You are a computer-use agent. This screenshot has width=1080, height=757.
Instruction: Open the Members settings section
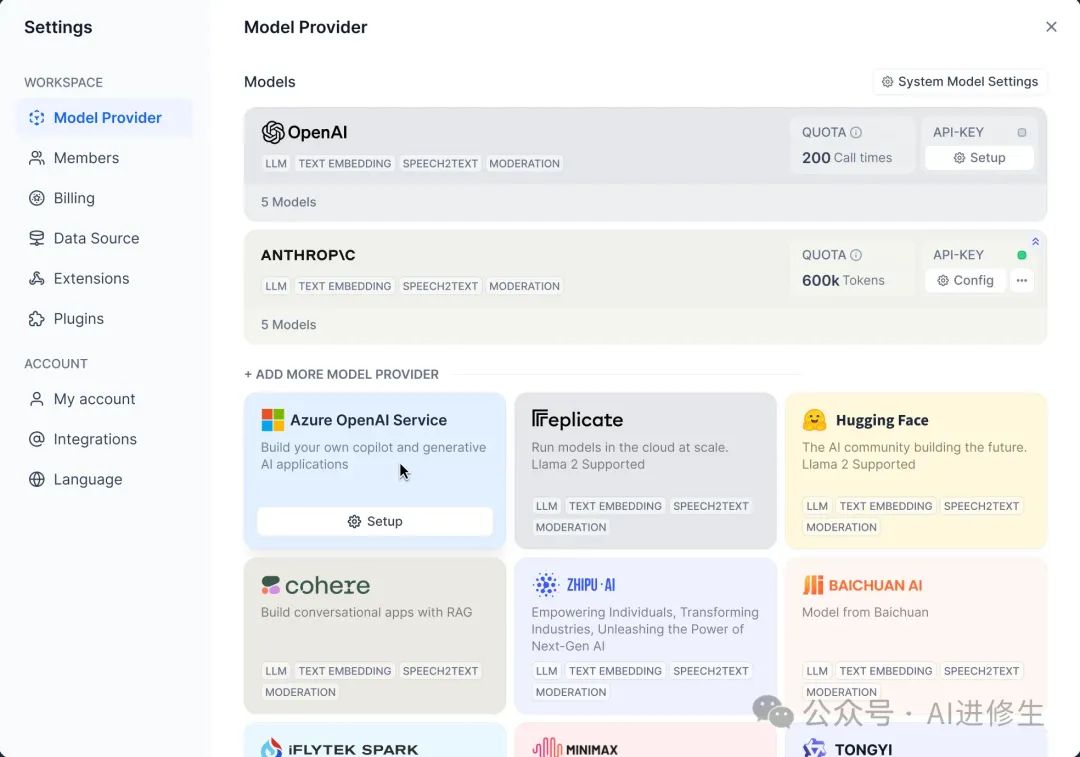click(86, 158)
